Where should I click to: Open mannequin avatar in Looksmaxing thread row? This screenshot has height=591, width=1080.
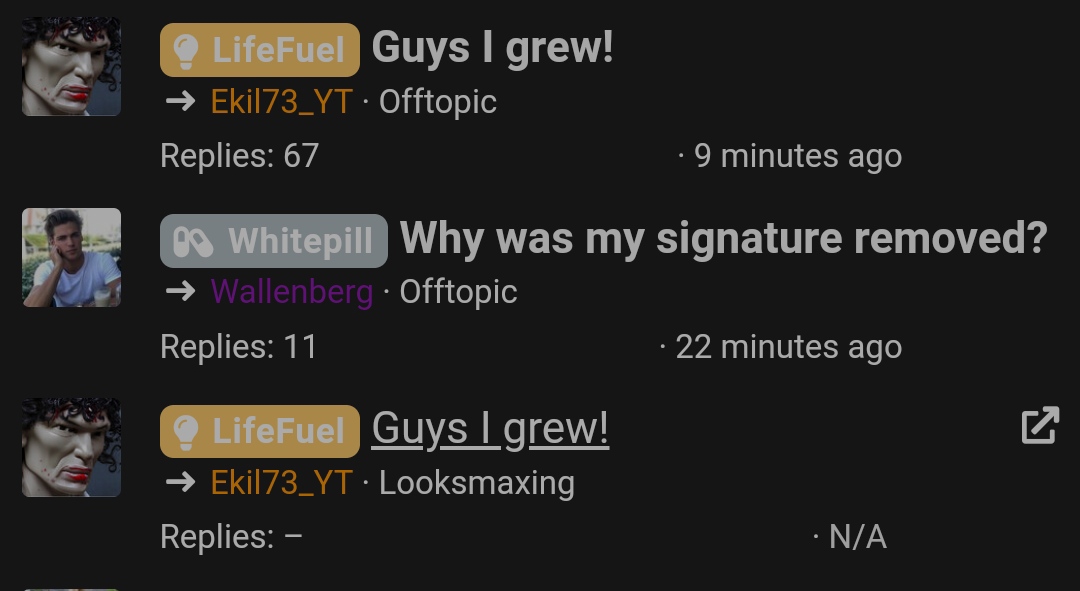click(x=72, y=448)
